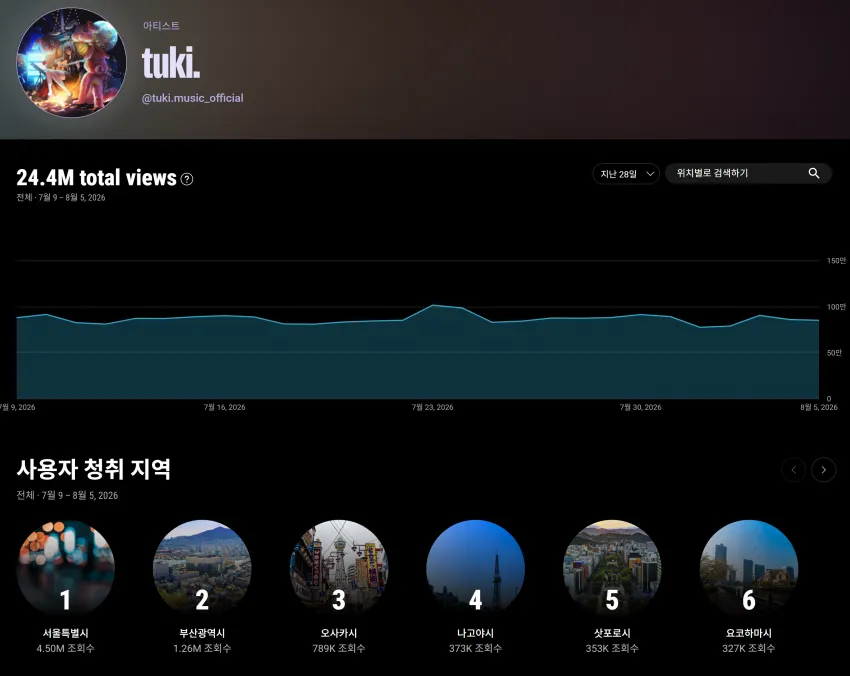Viewport: 850px width, 676px height.
Task: Click the 7월 23, 2026 chart axis date
Action: coord(433,407)
